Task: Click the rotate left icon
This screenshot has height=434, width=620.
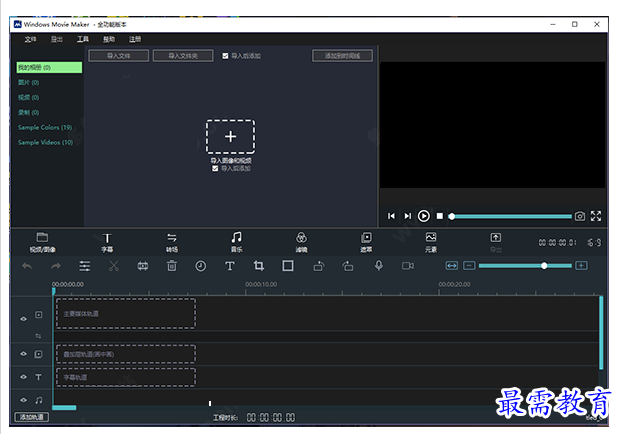Action: (319, 266)
